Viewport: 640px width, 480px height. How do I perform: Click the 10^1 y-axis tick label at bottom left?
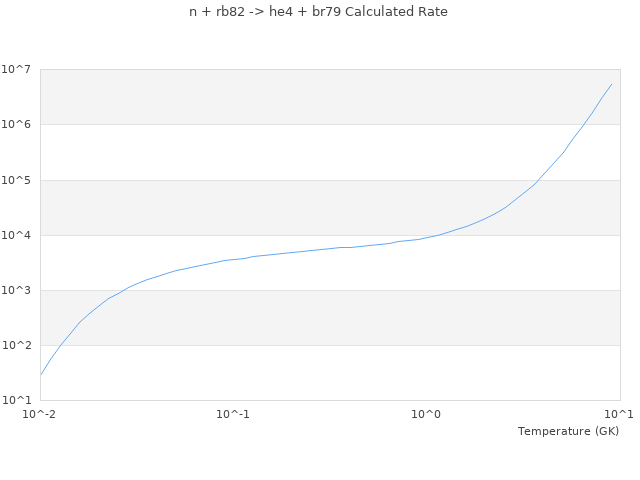(x=17, y=400)
